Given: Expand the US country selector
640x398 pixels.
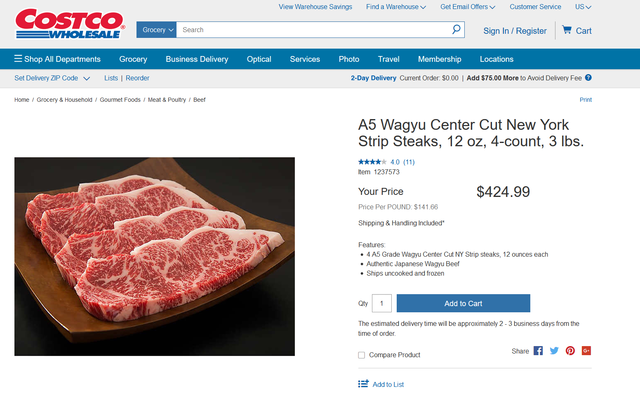Looking at the screenshot, I should click(583, 7).
